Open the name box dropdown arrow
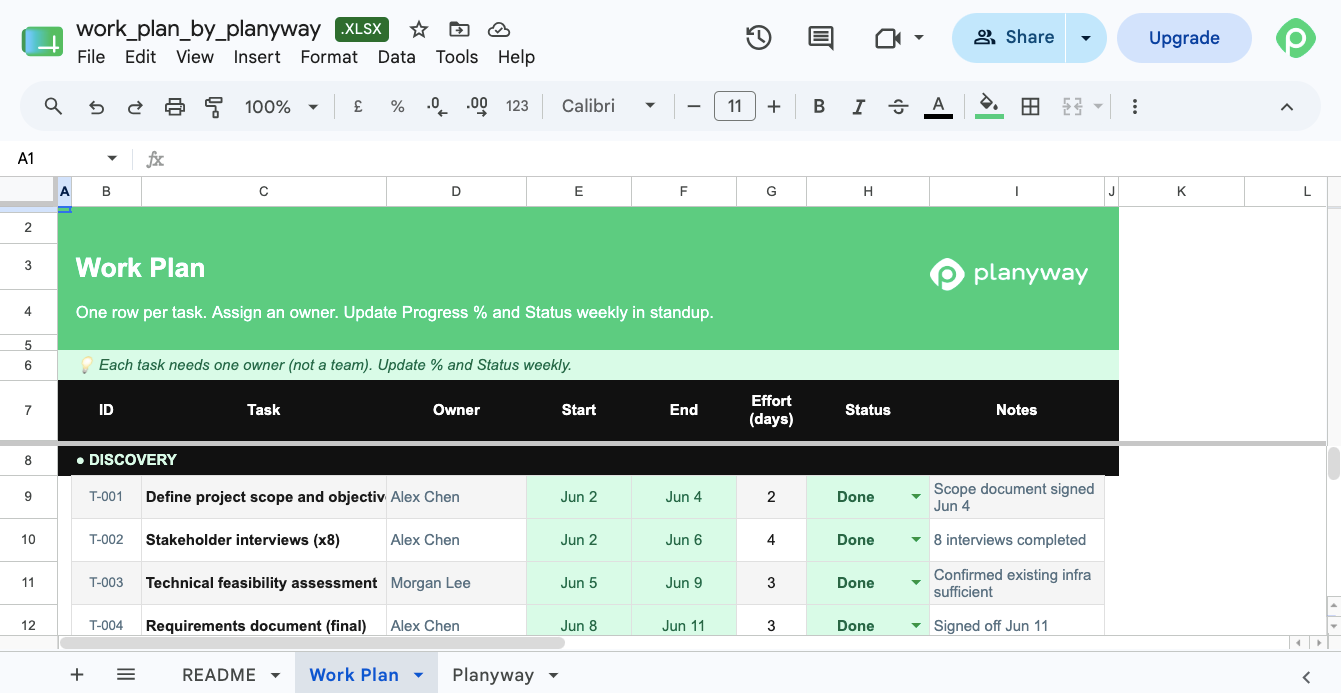The height and width of the screenshot is (693, 1341). (x=112, y=158)
